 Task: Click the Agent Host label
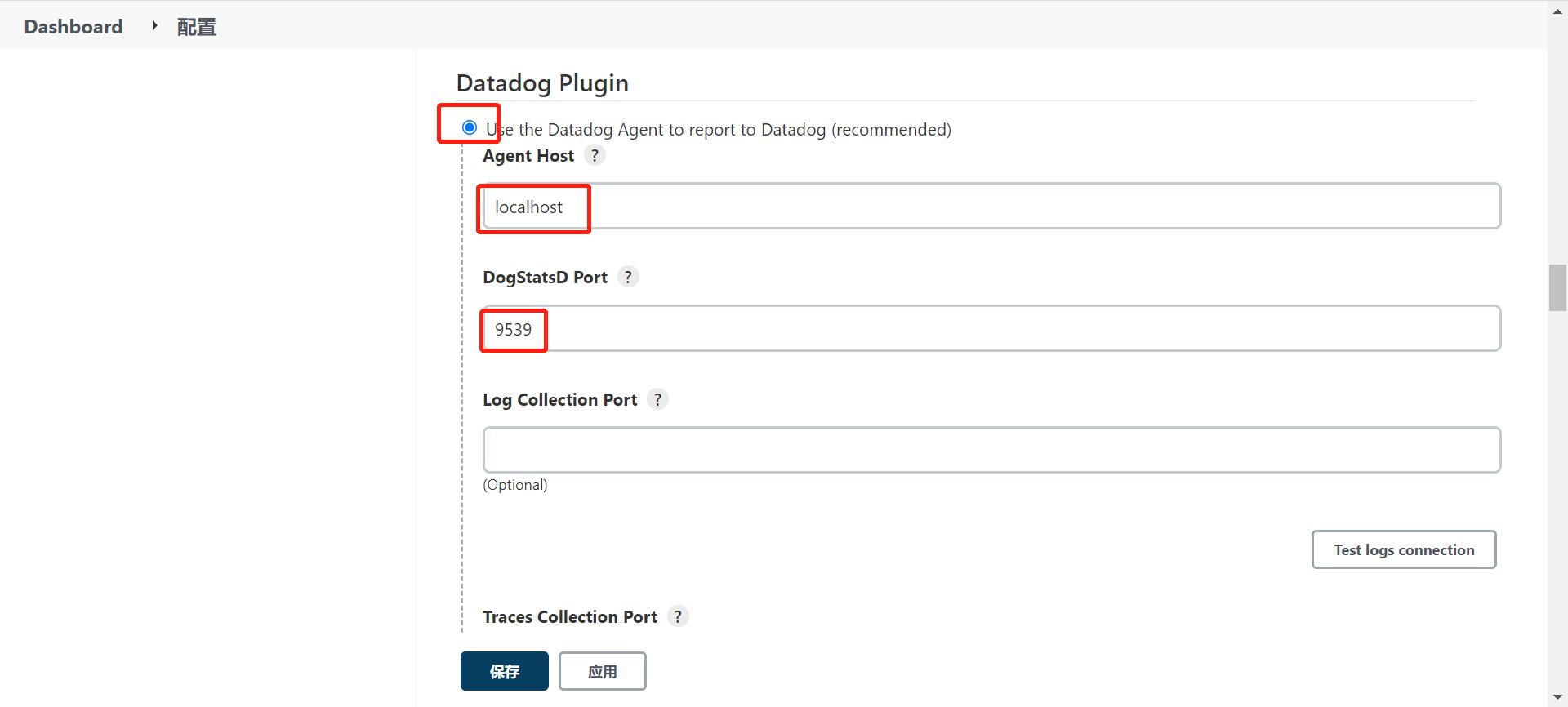pyautogui.click(x=528, y=156)
